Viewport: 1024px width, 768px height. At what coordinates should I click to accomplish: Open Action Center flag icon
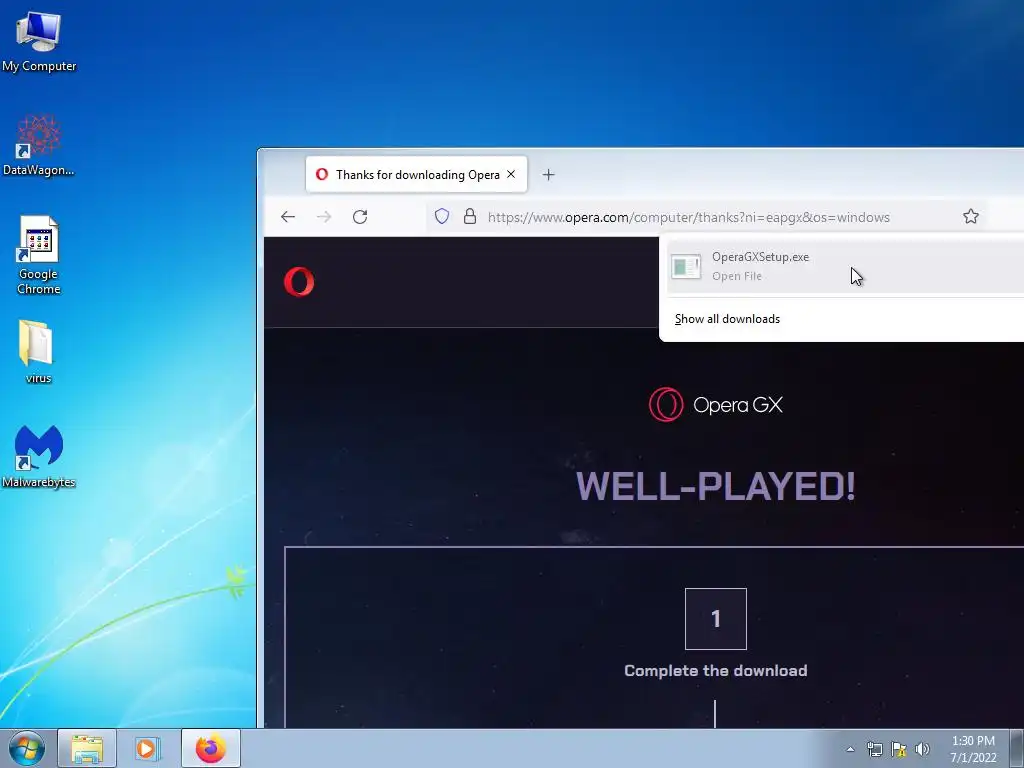click(899, 749)
